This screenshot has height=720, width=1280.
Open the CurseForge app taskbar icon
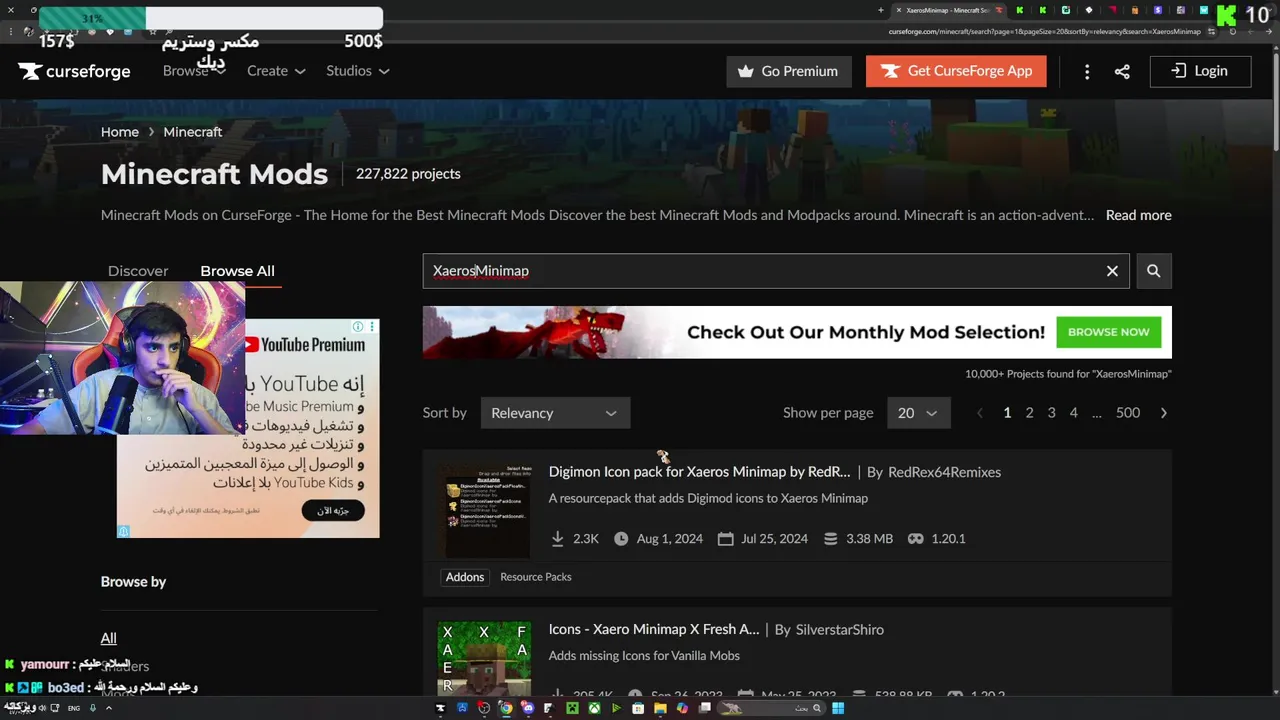(x=441, y=708)
